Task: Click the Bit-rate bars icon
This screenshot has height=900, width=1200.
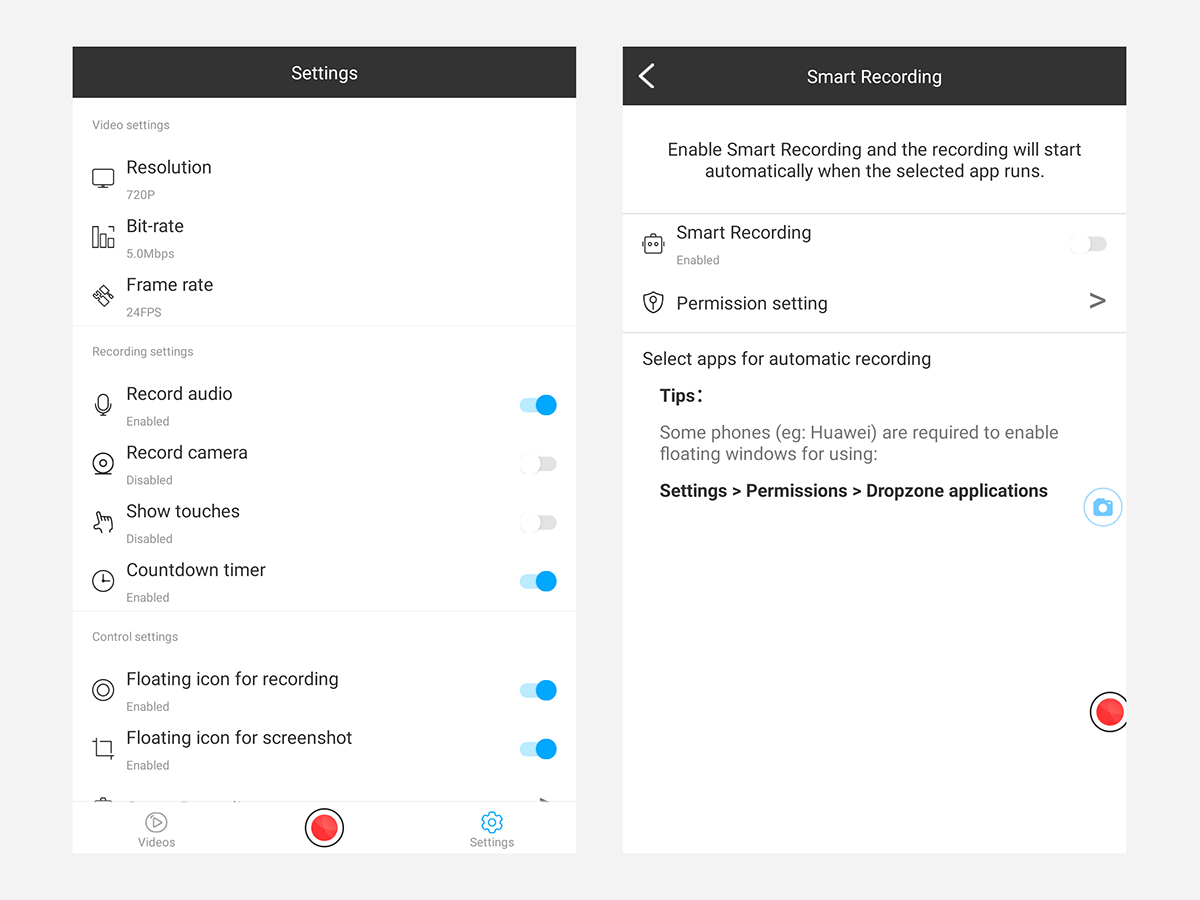Action: point(103,237)
